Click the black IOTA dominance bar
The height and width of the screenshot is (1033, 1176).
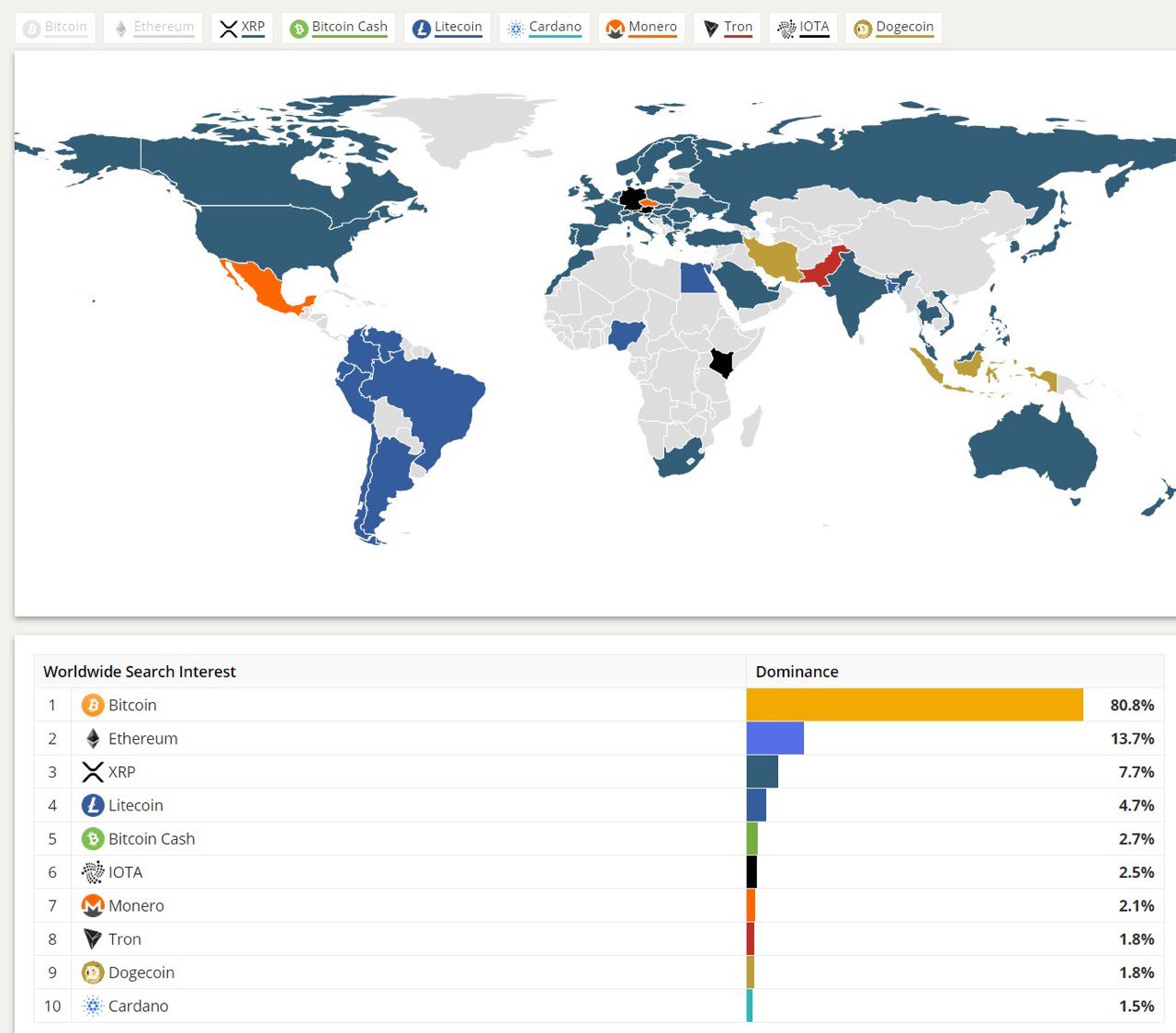752,872
